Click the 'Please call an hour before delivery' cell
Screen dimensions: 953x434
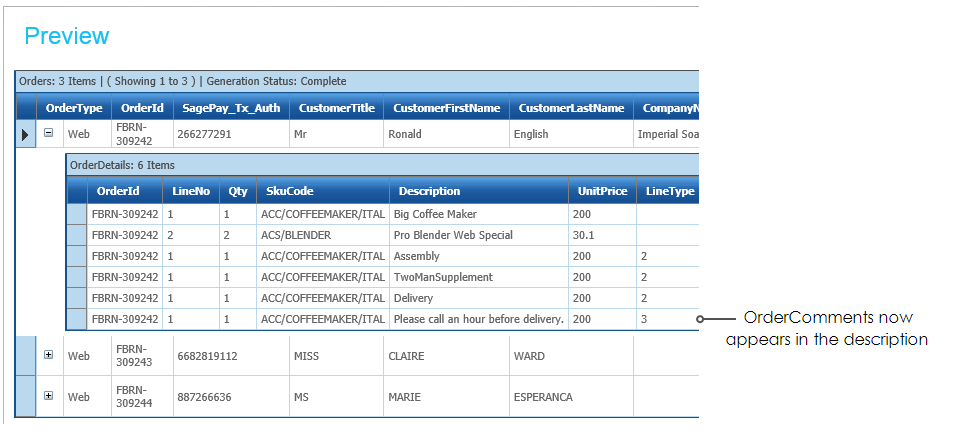(478, 319)
